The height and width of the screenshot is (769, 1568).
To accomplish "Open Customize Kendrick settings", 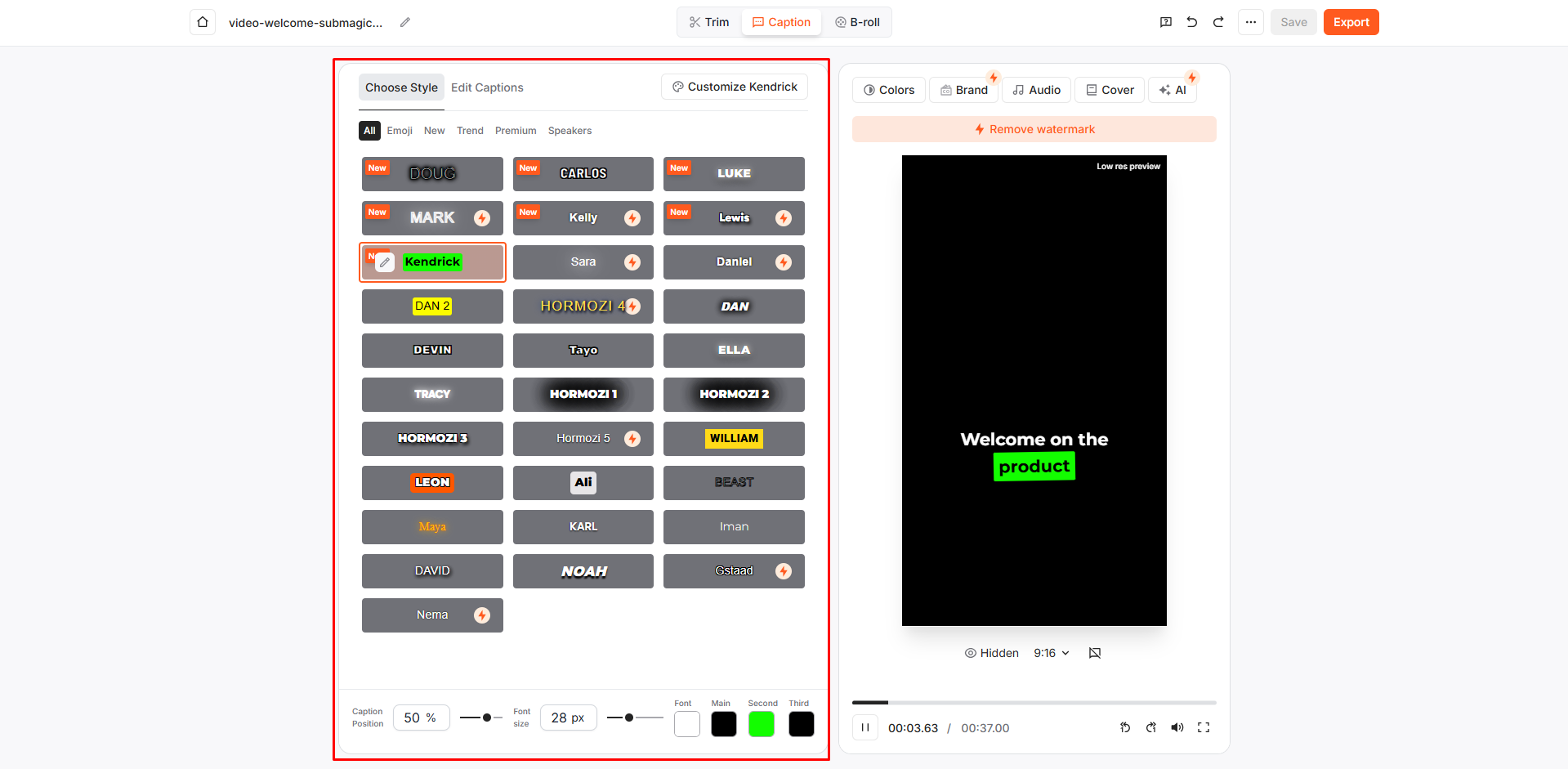I will (734, 87).
